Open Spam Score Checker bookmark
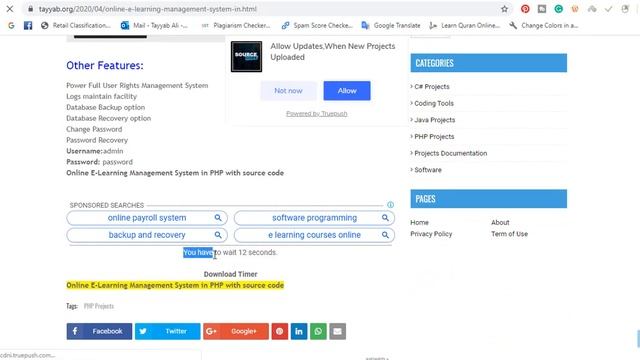Screen dimensions: 640x360 point(317,25)
